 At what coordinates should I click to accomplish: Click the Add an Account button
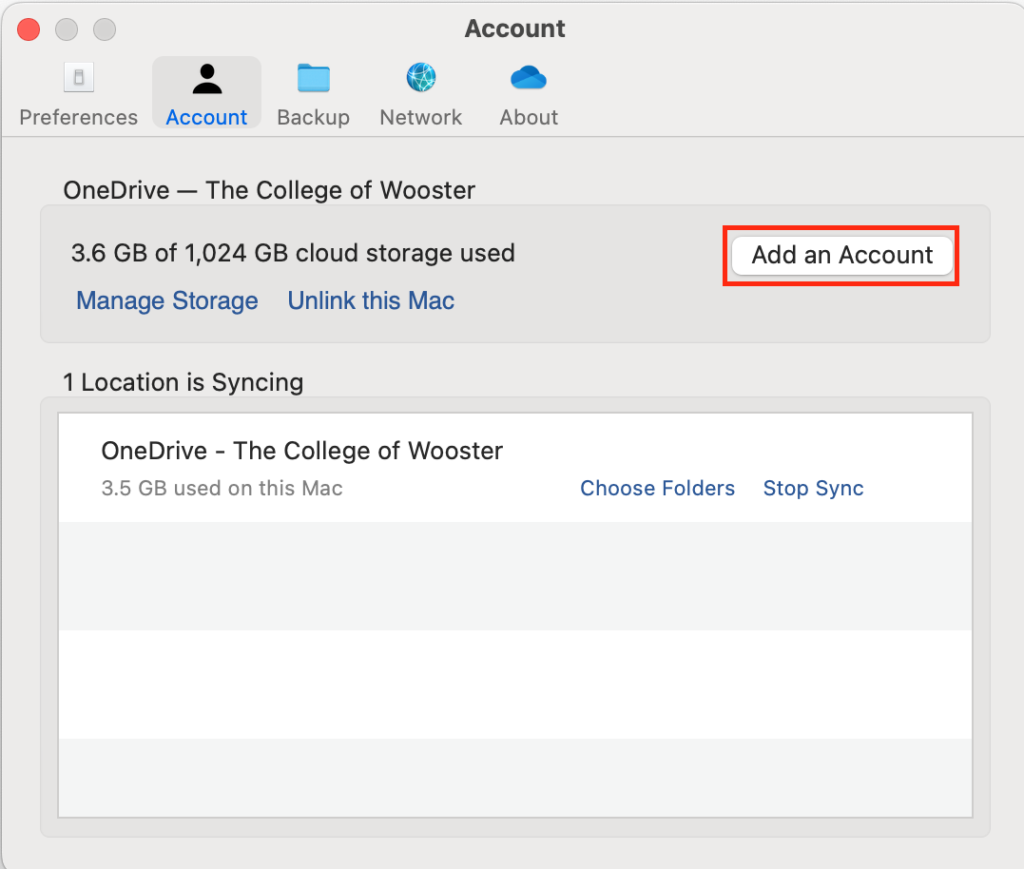click(x=841, y=255)
